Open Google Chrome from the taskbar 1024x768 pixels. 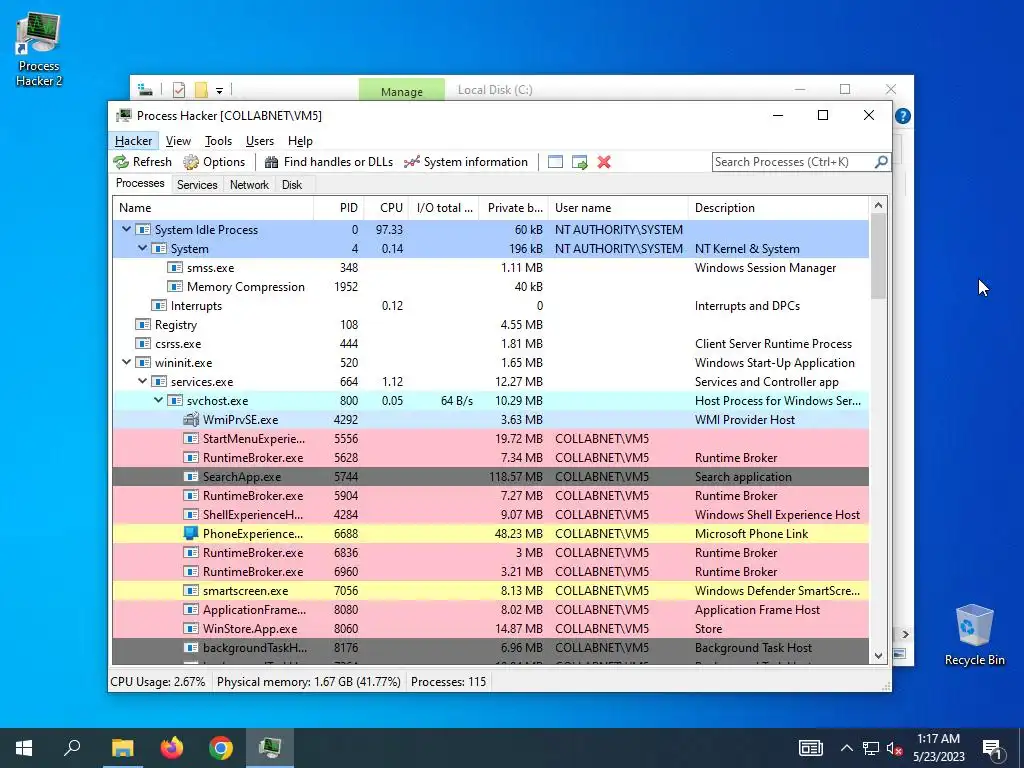(x=221, y=747)
